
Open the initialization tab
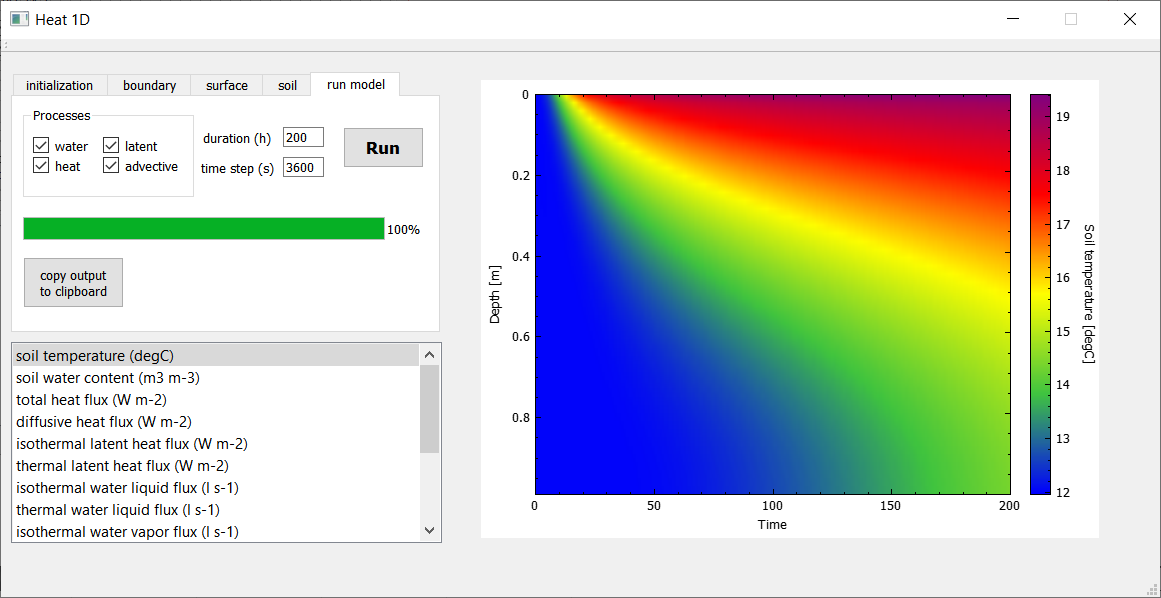(x=59, y=85)
